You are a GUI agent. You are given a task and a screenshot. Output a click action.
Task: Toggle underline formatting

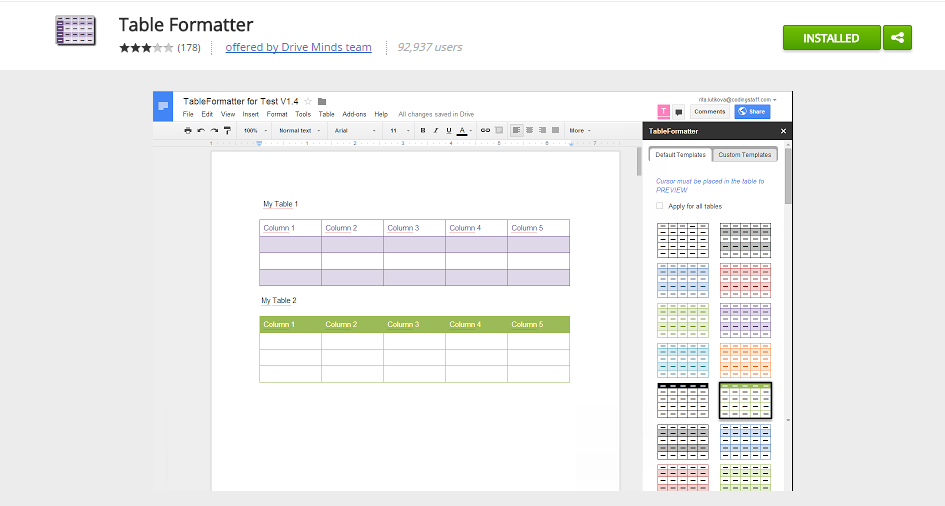(449, 130)
